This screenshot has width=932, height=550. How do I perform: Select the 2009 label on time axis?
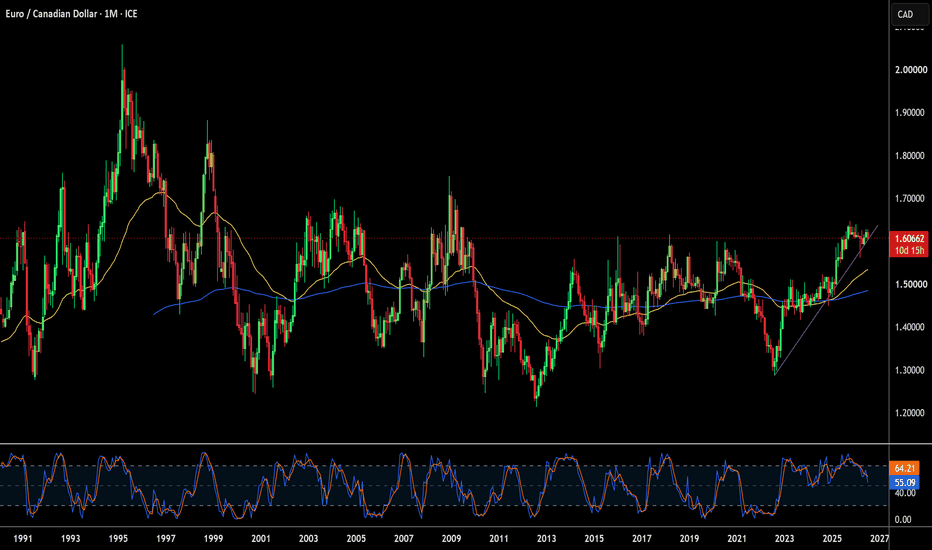point(451,538)
